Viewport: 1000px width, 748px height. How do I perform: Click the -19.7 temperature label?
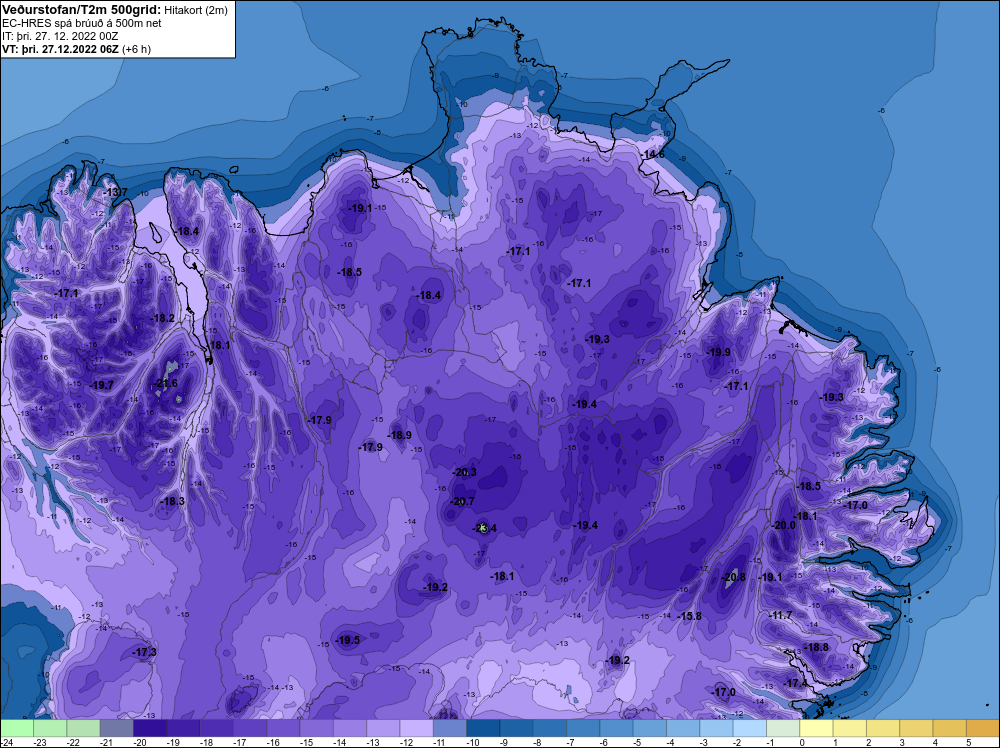[101, 385]
